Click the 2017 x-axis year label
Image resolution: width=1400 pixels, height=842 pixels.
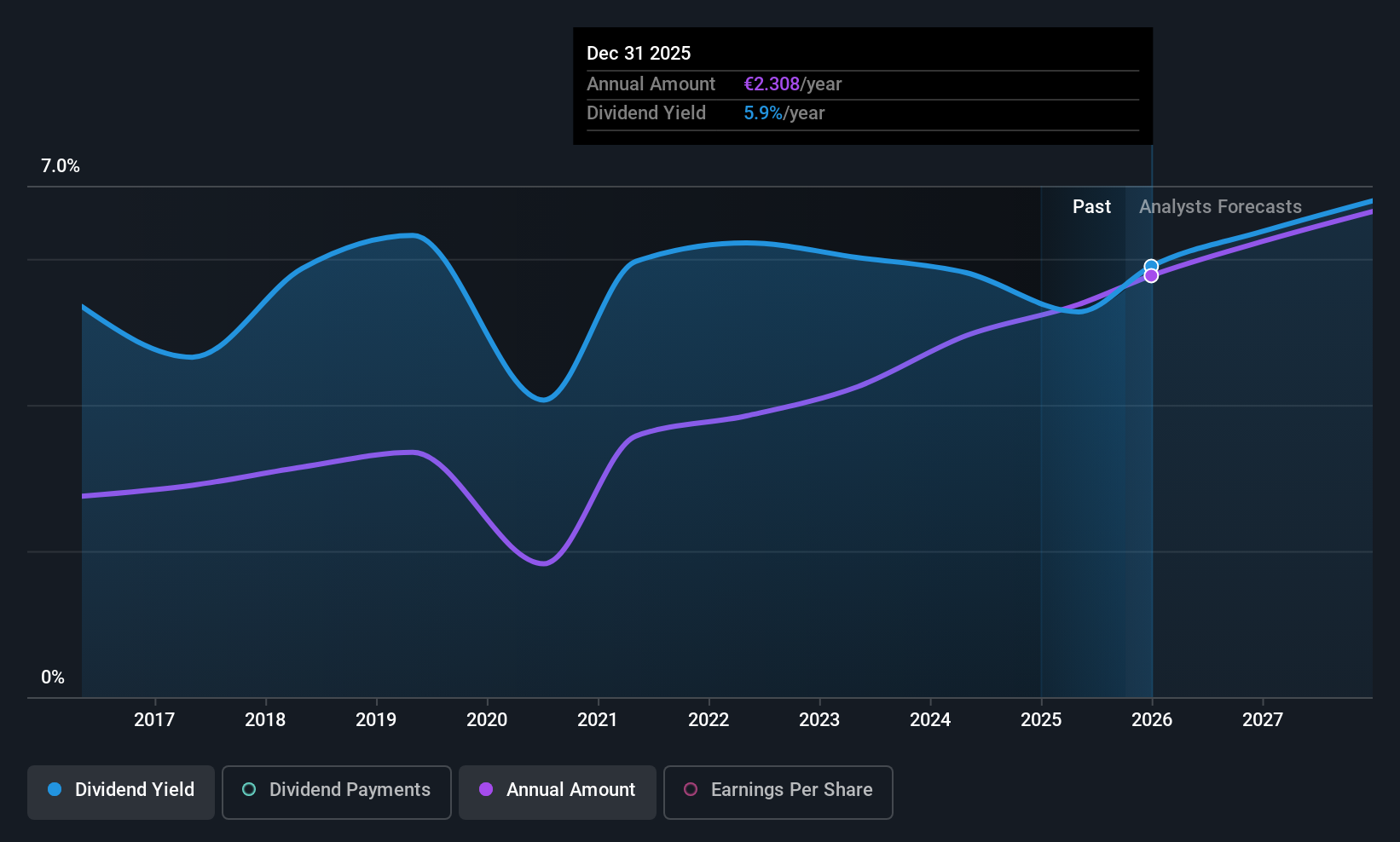coord(154,720)
